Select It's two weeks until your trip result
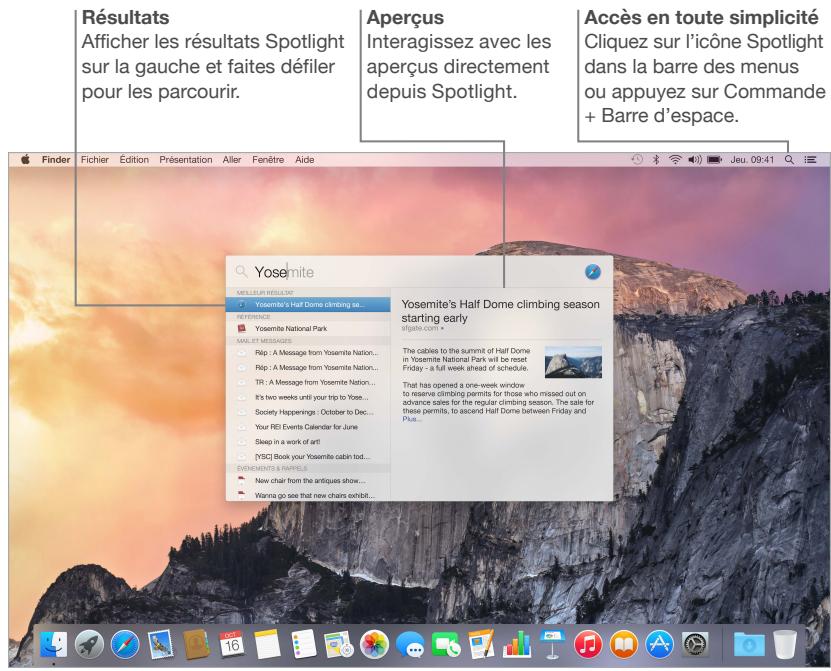Viewport: 831px width, 671px height. click(x=308, y=397)
